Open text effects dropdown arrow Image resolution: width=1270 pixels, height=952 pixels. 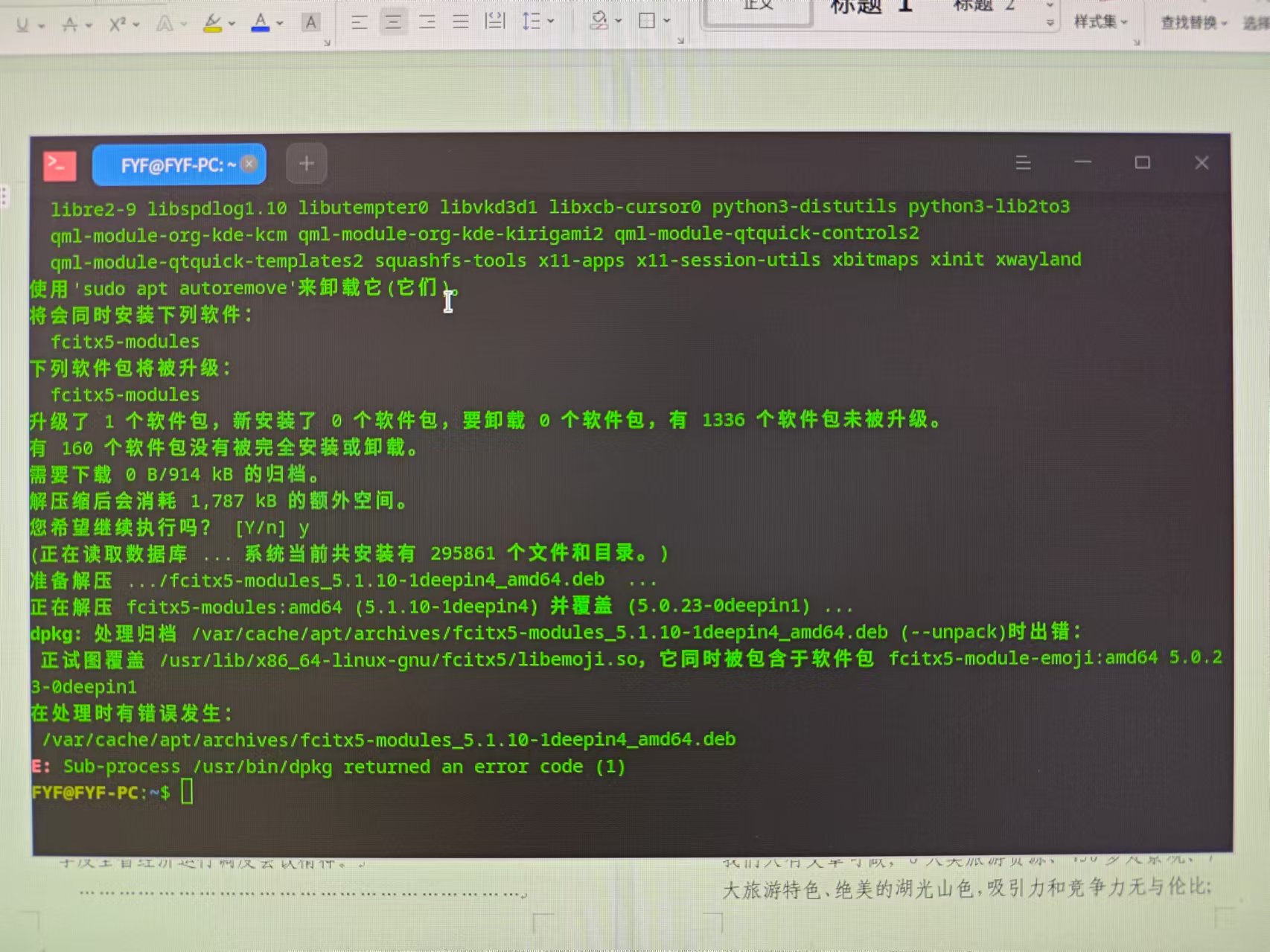183,25
